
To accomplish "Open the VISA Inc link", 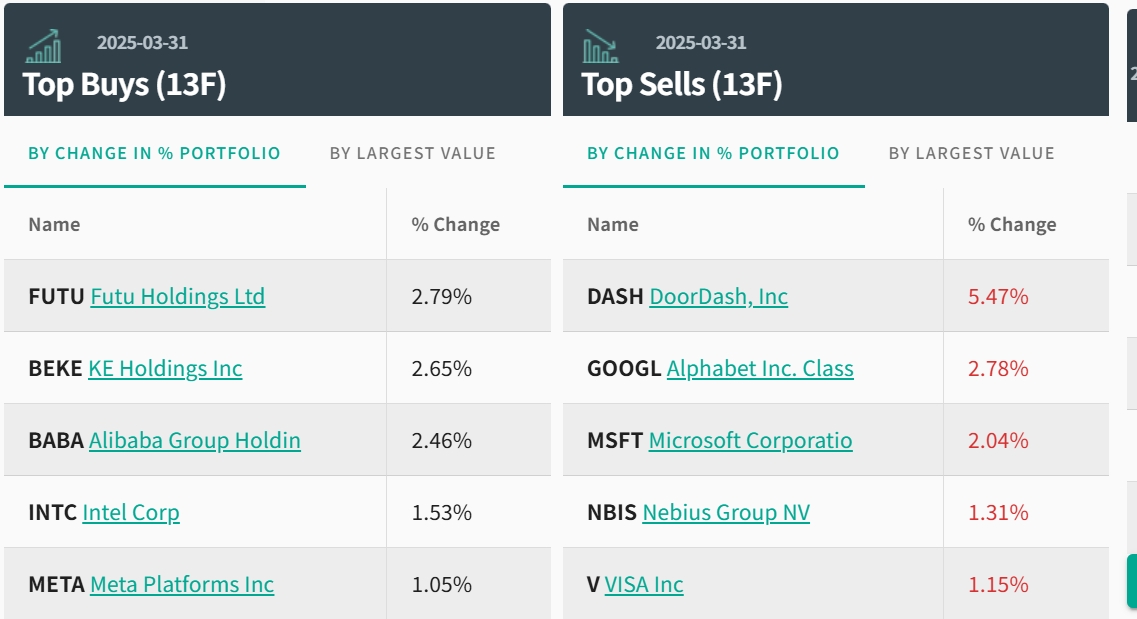I will point(644,585).
